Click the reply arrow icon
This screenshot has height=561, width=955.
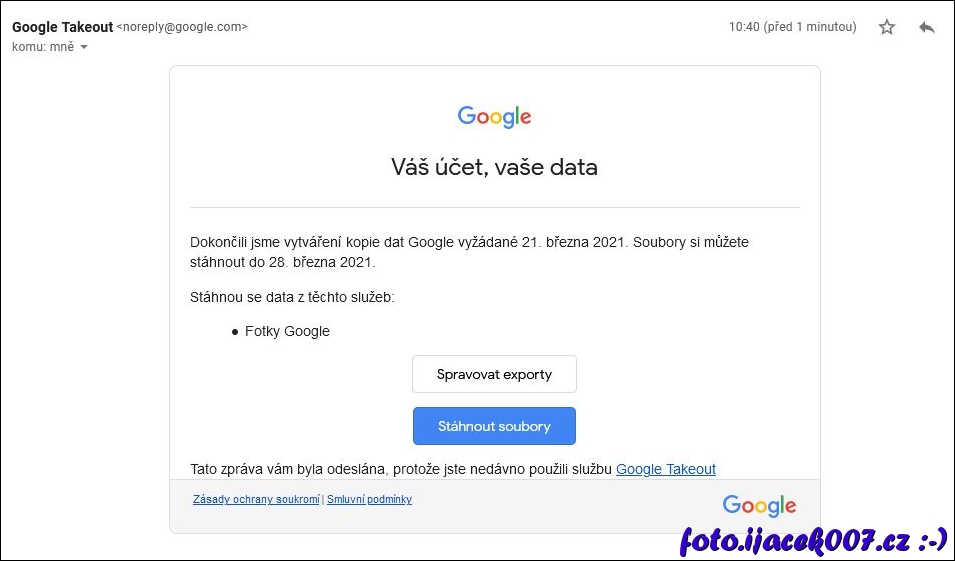[927, 27]
